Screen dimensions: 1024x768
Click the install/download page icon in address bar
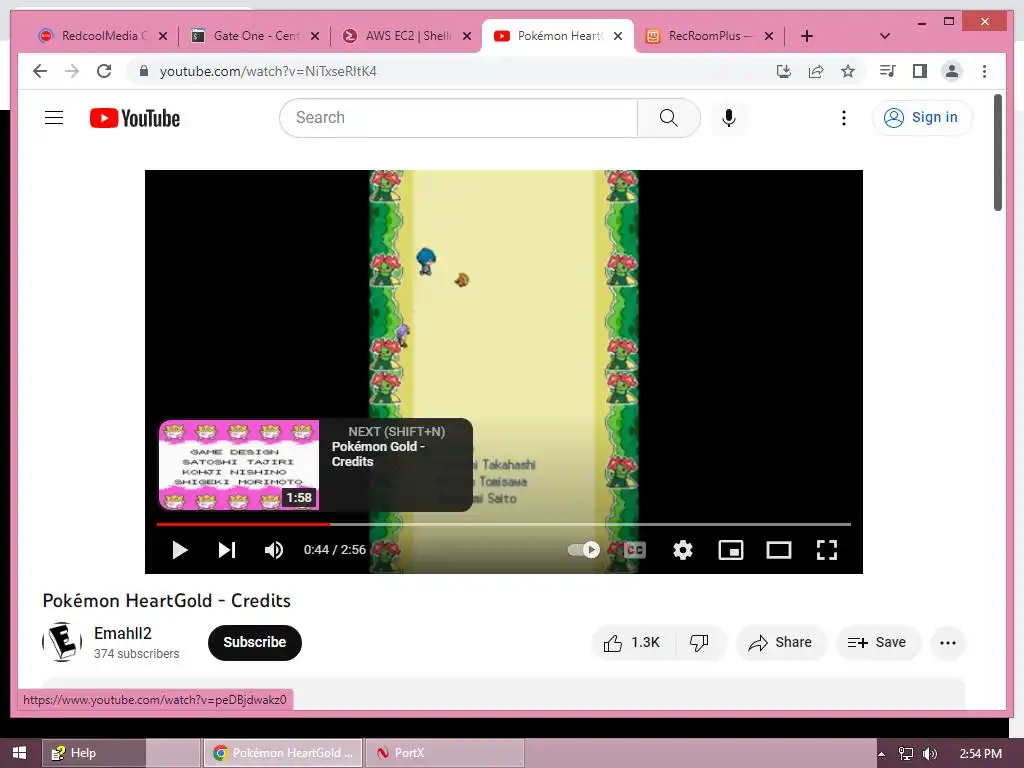click(x=784, y=71)
